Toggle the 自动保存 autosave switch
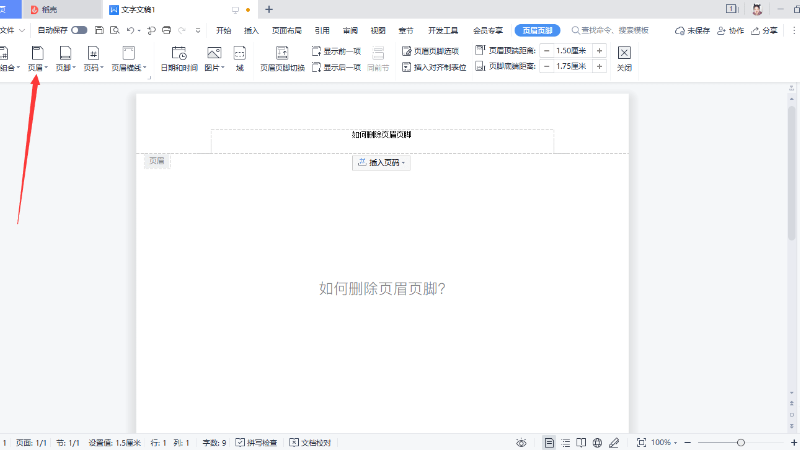Viewport: 800px width, 450px height. [78, 31]
